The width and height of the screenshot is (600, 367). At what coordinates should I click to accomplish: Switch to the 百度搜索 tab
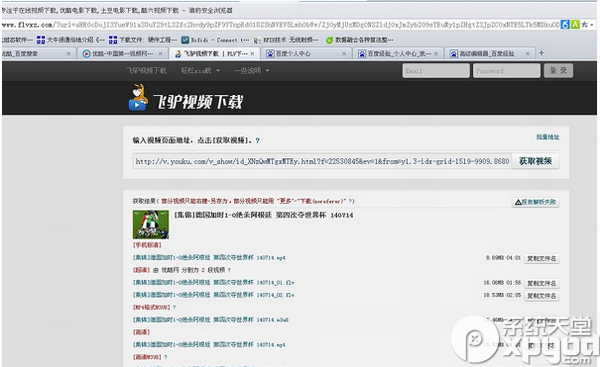pos(33,54)
